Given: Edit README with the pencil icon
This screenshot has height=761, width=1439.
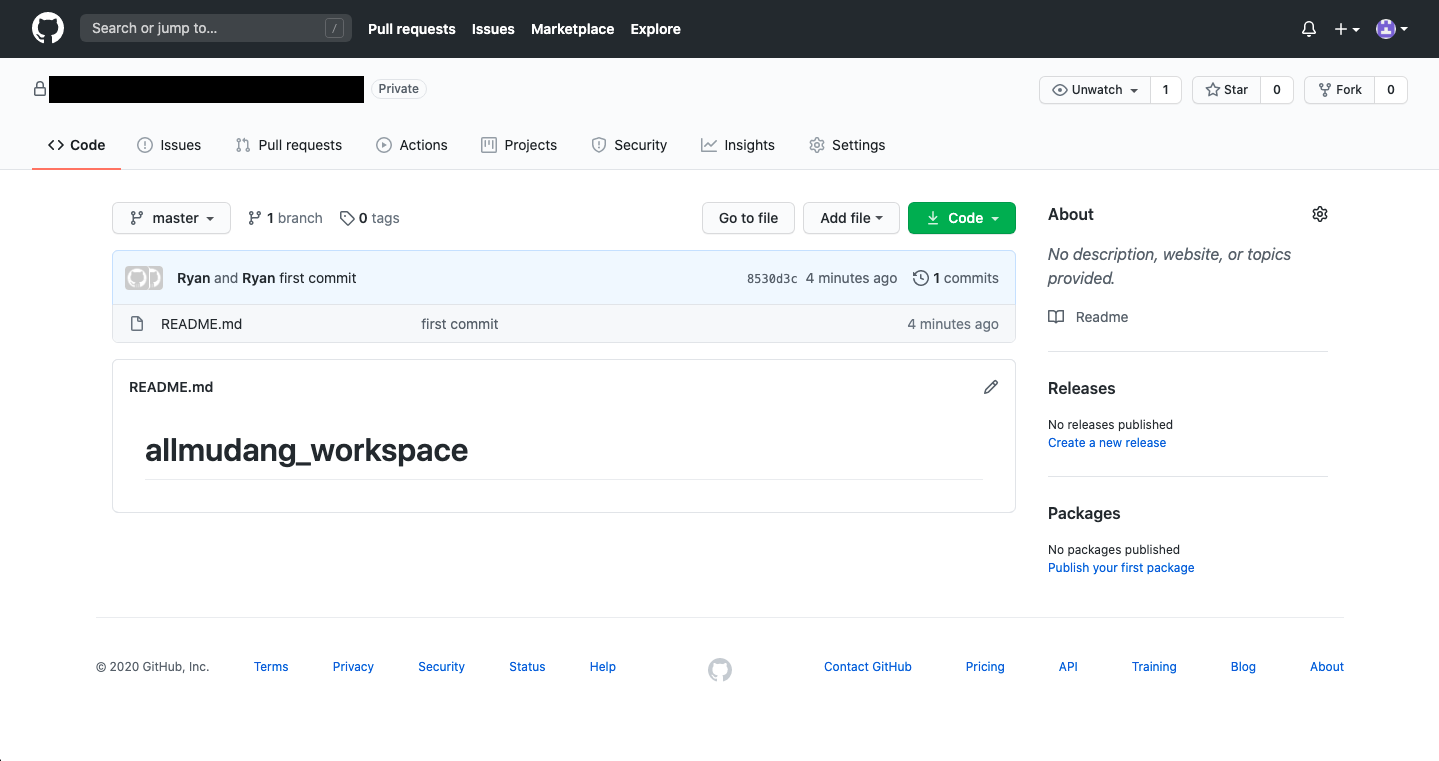Looking at the screenshot, I should (990, 387).
